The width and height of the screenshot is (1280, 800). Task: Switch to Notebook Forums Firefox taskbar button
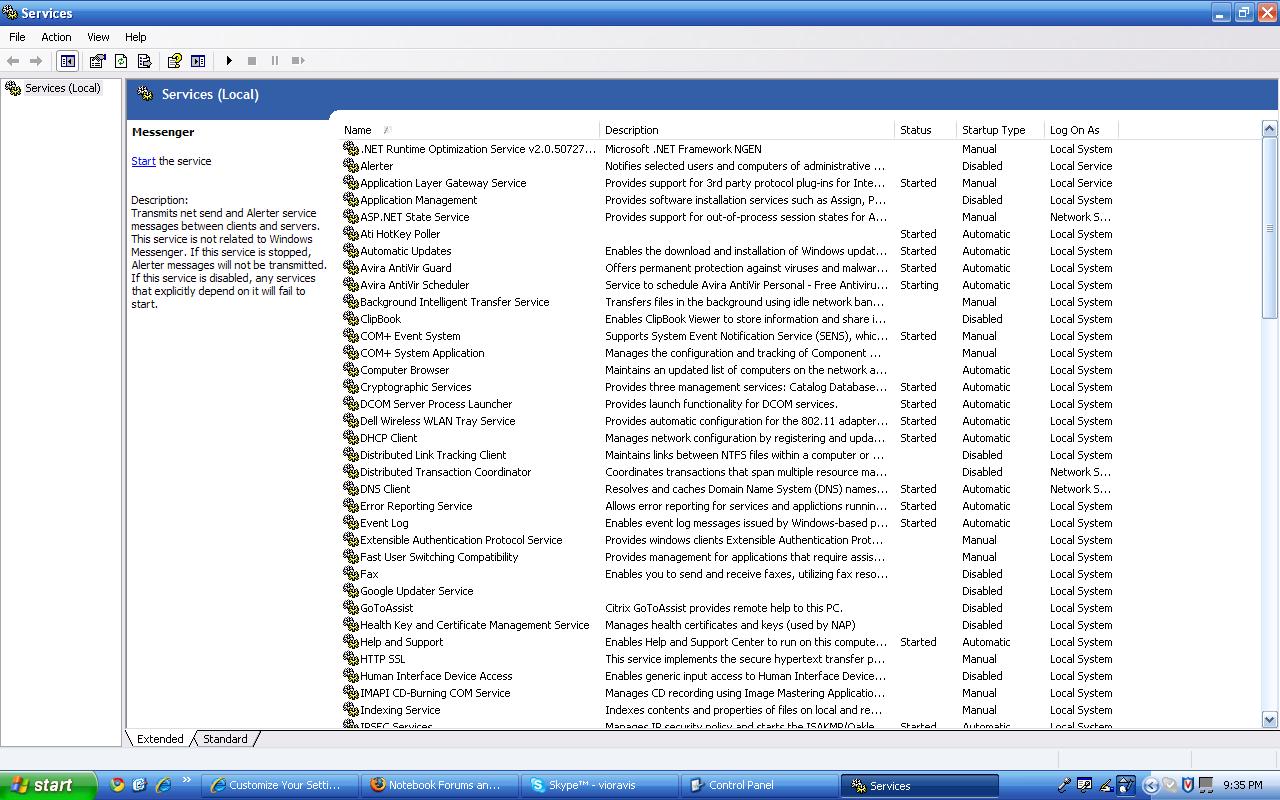[439, 785]
